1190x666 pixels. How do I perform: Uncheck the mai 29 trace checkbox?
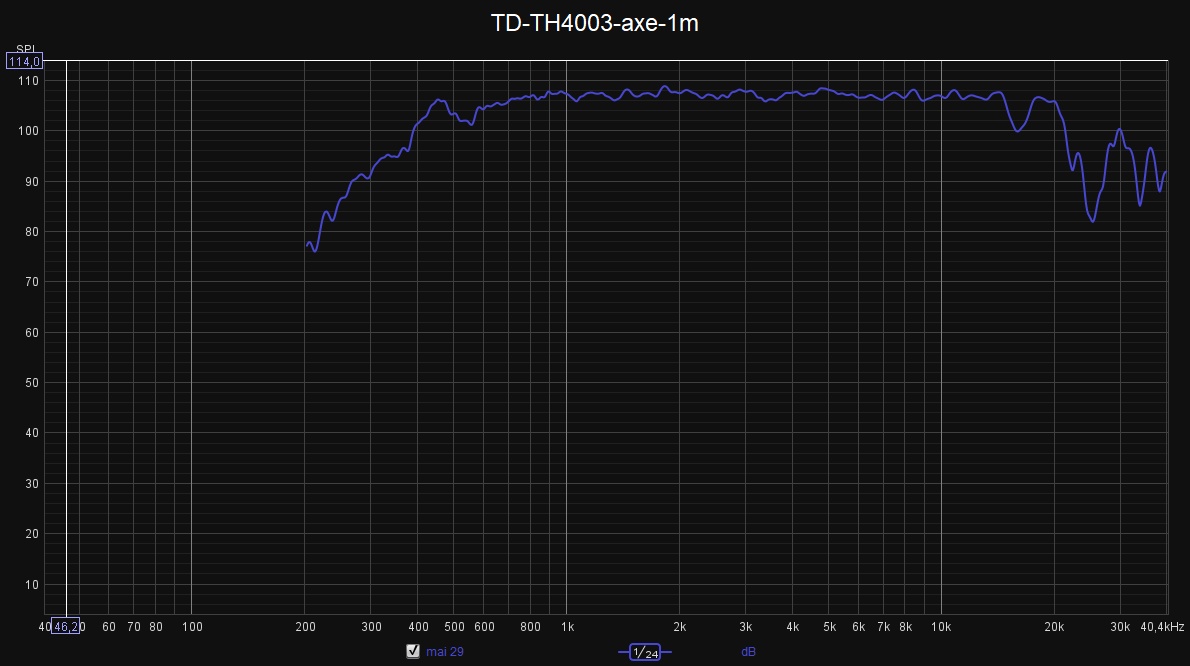click(412, 651)
